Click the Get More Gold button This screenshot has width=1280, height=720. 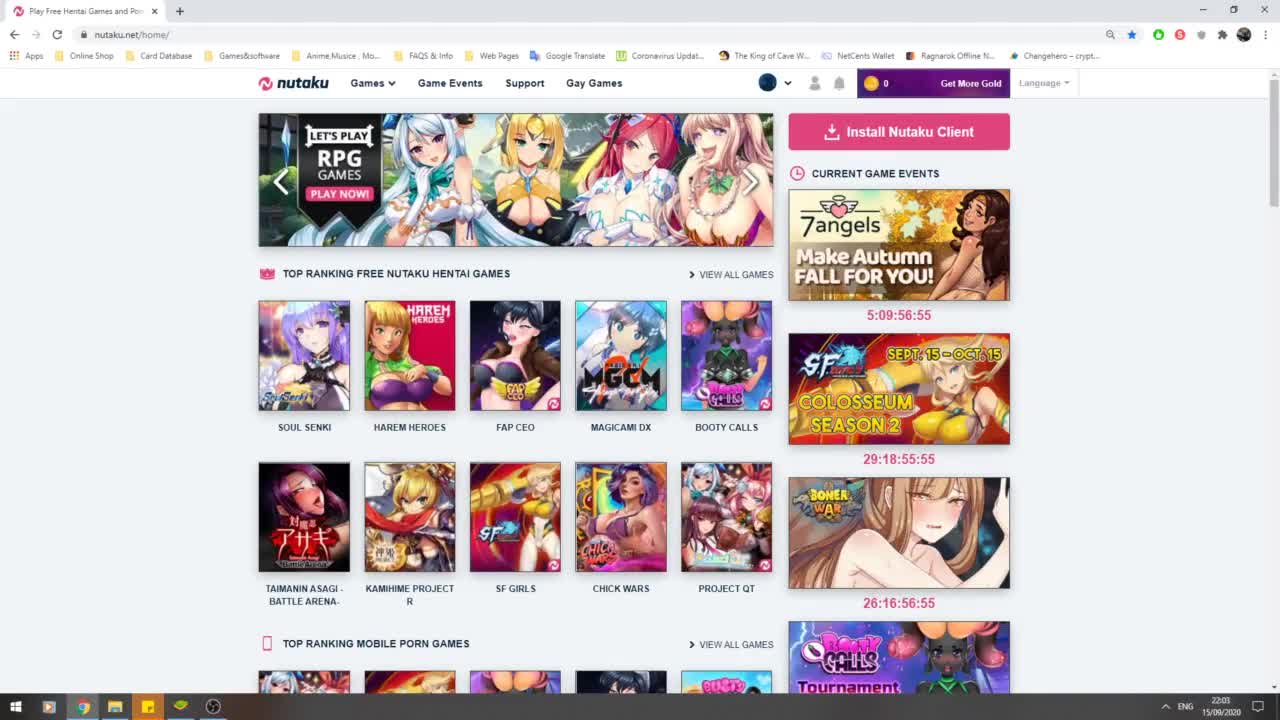click(970, 83)
